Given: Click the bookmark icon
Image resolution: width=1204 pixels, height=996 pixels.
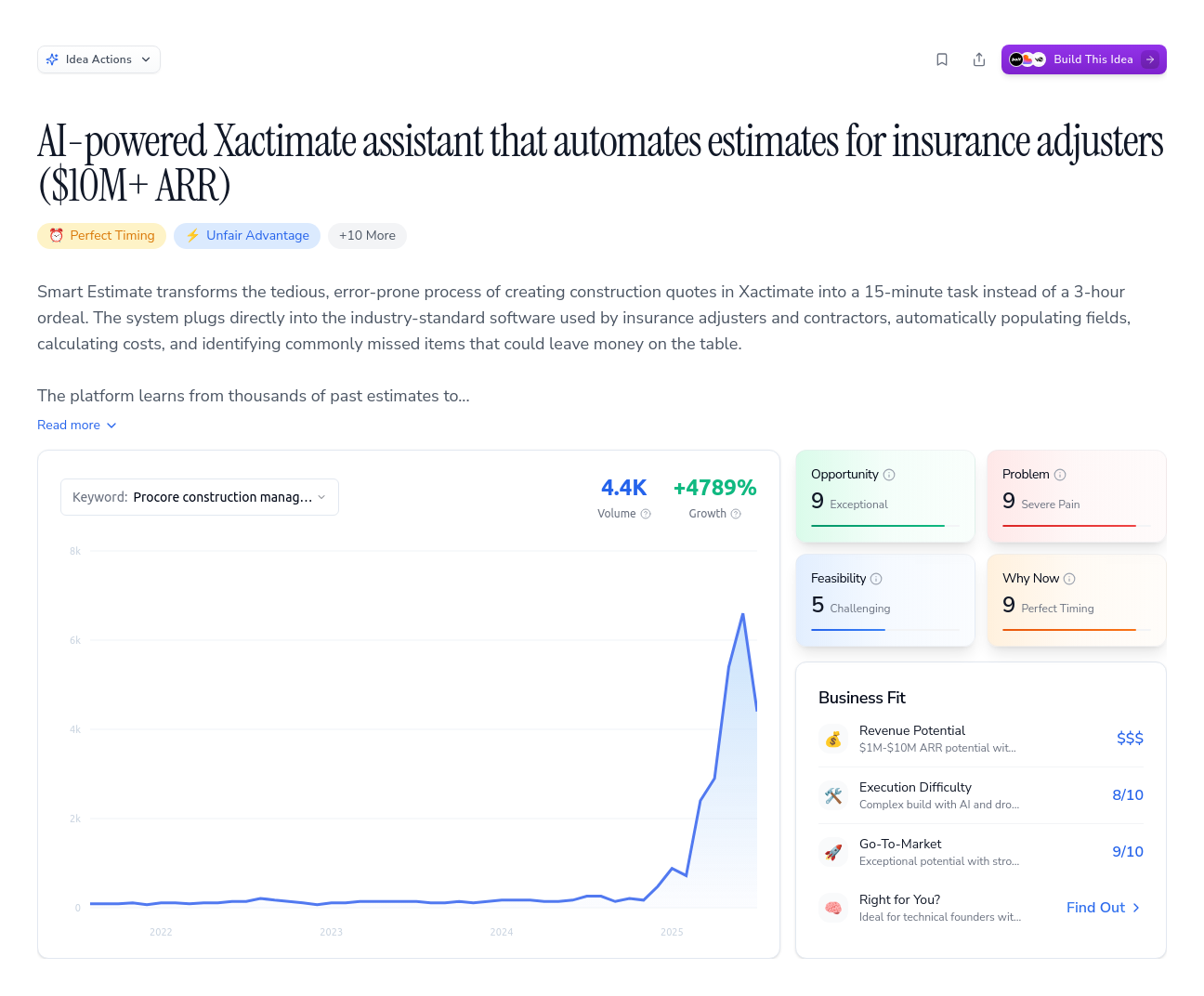Looking at the screenshot, I should 942,59.
